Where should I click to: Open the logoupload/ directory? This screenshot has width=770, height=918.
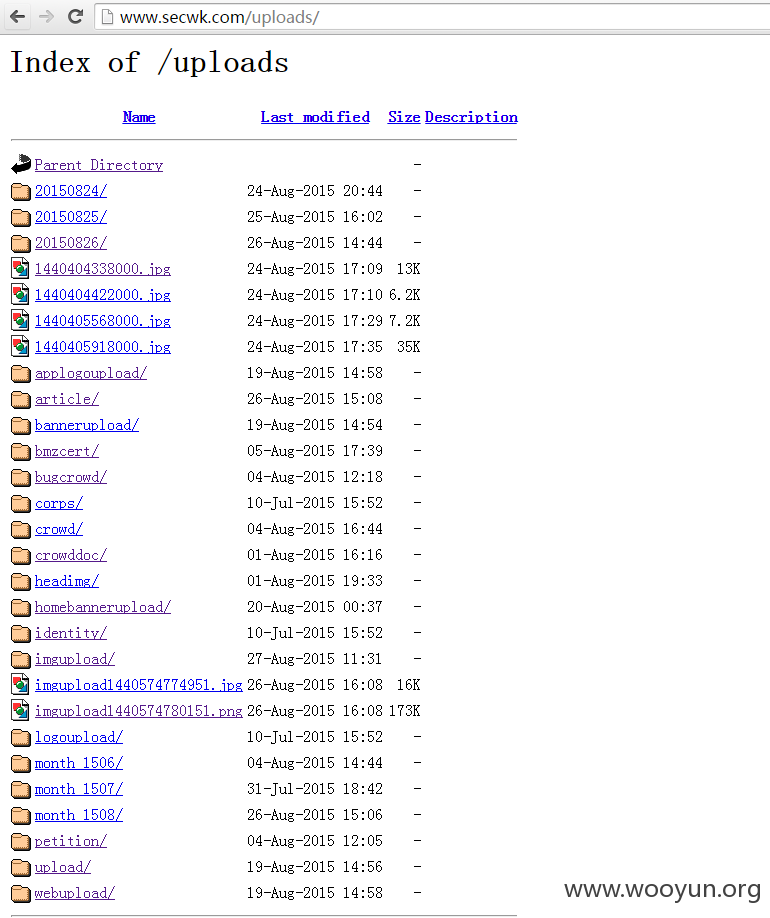[78, 737]
